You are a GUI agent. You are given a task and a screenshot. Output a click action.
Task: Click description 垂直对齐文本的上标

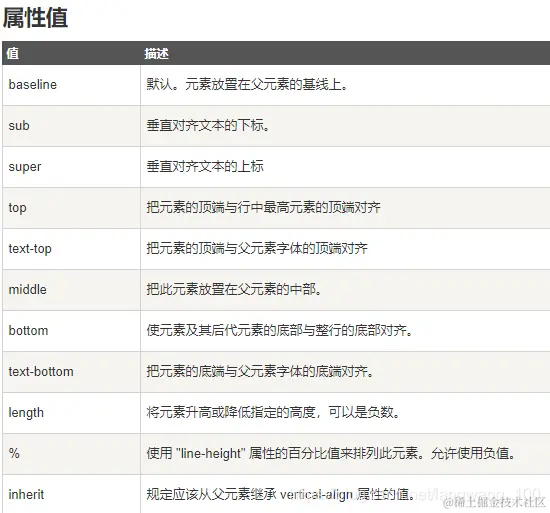(x=205, y=167)
